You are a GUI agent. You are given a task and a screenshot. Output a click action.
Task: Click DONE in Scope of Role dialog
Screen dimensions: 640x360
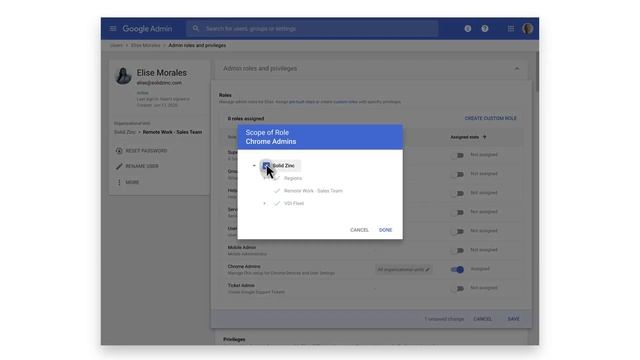385,230
